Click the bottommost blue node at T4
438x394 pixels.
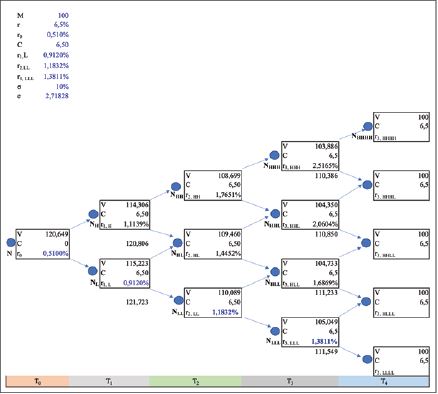pyautogui.click(x=367, y=359)
